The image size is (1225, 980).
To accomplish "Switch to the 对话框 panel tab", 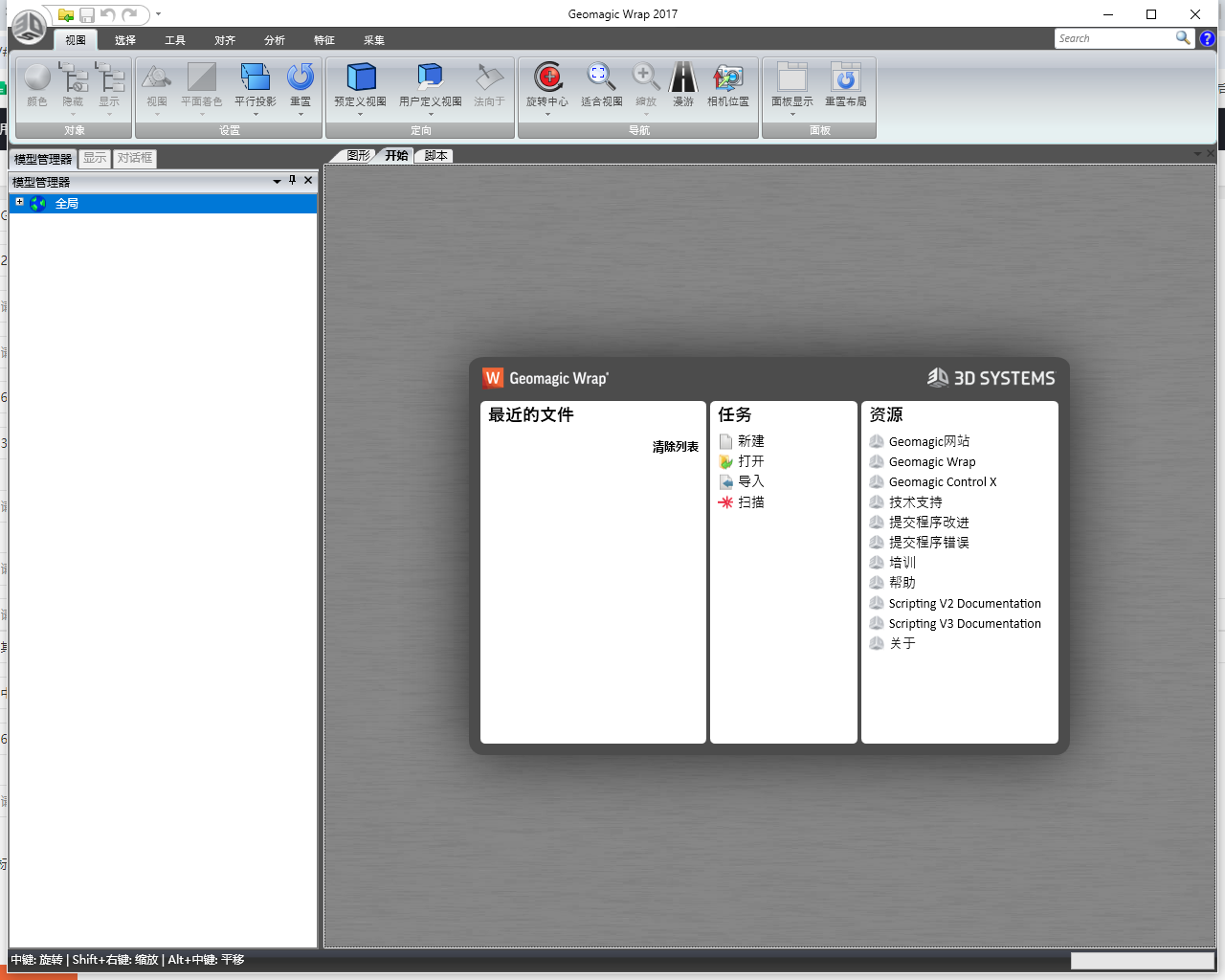I will pos(135,158).
